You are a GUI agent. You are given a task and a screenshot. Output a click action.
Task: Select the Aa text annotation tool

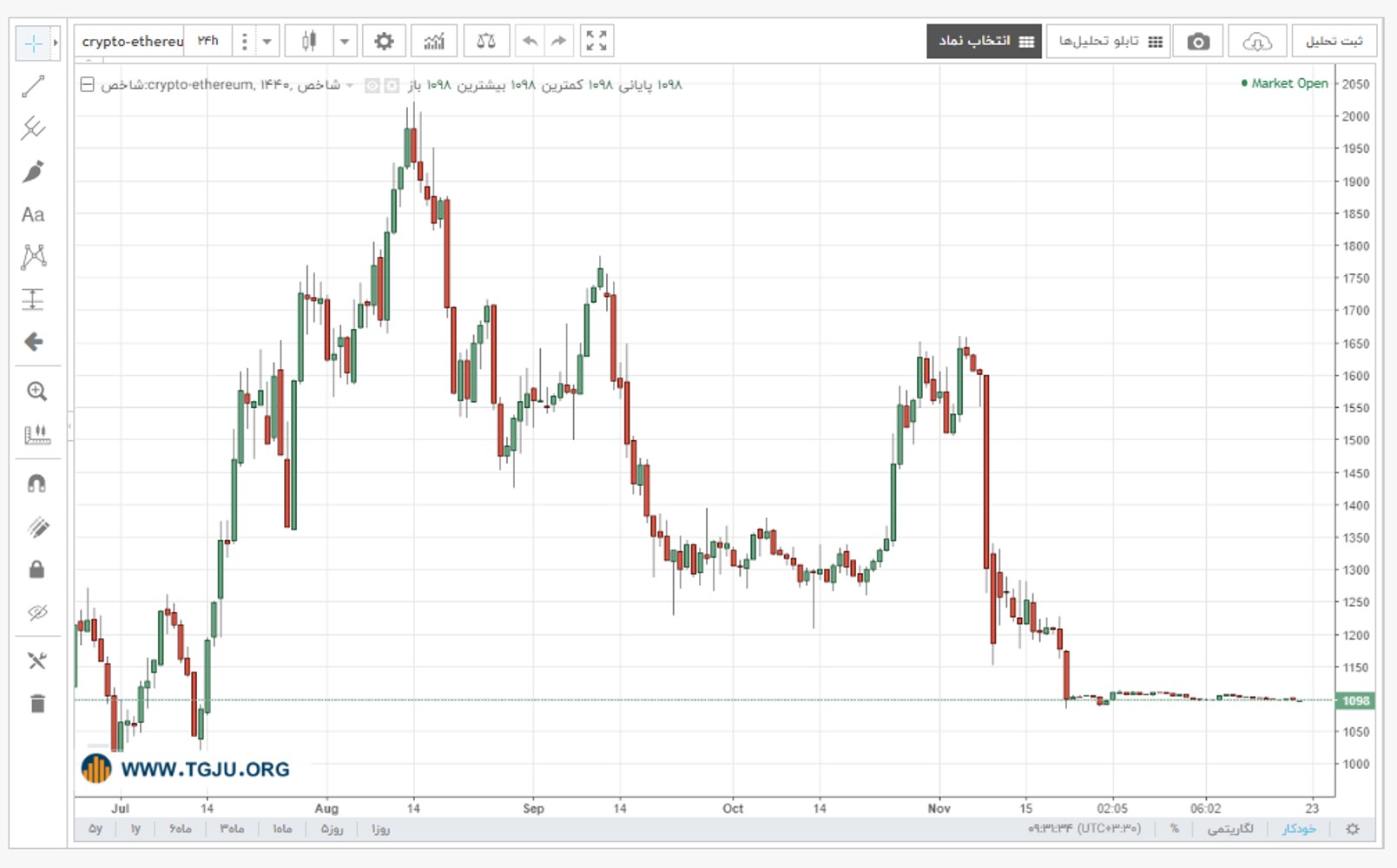coord(33,214)
